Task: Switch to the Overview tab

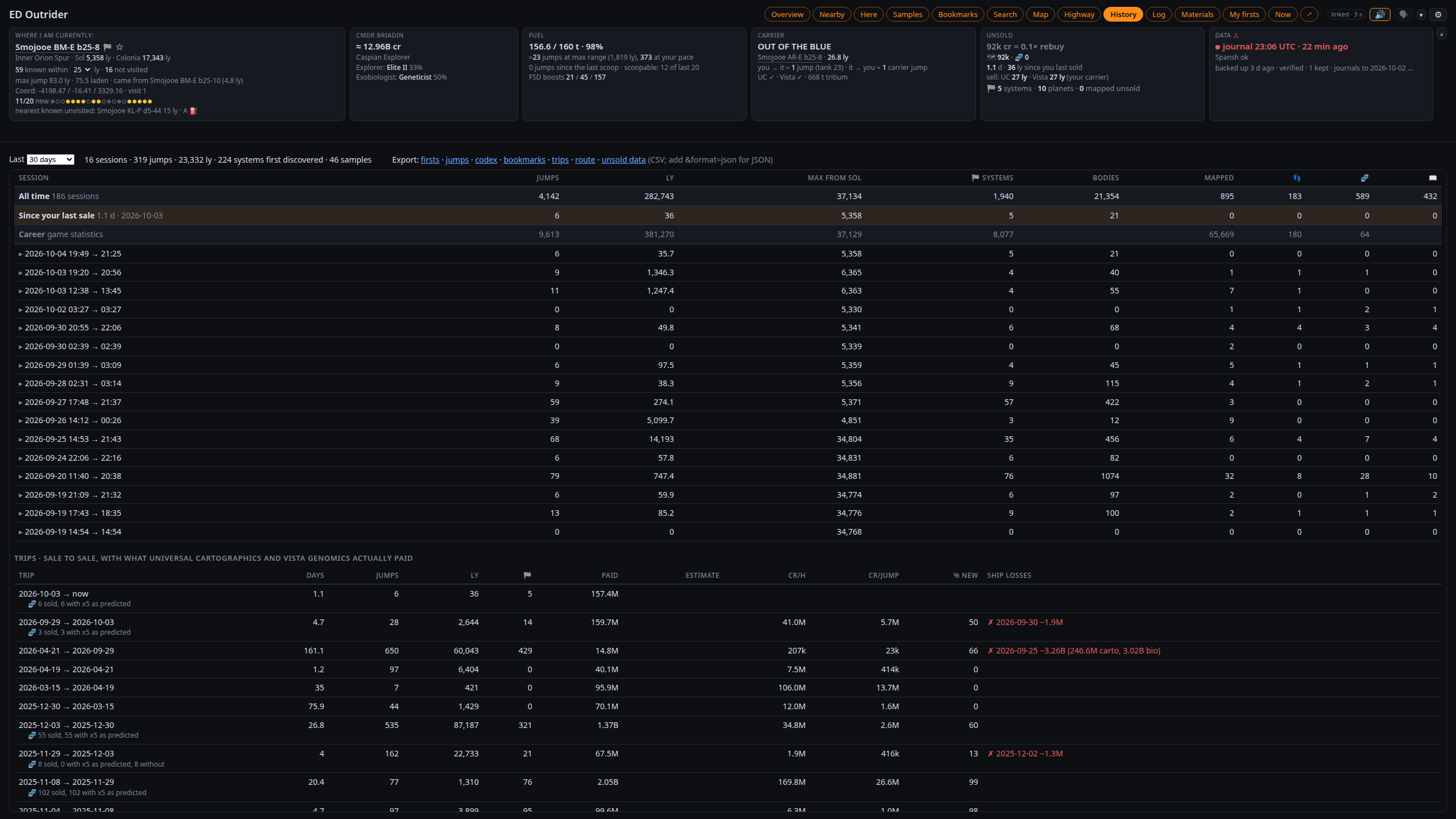Action: pyautogui.click(x=787, y=14)
